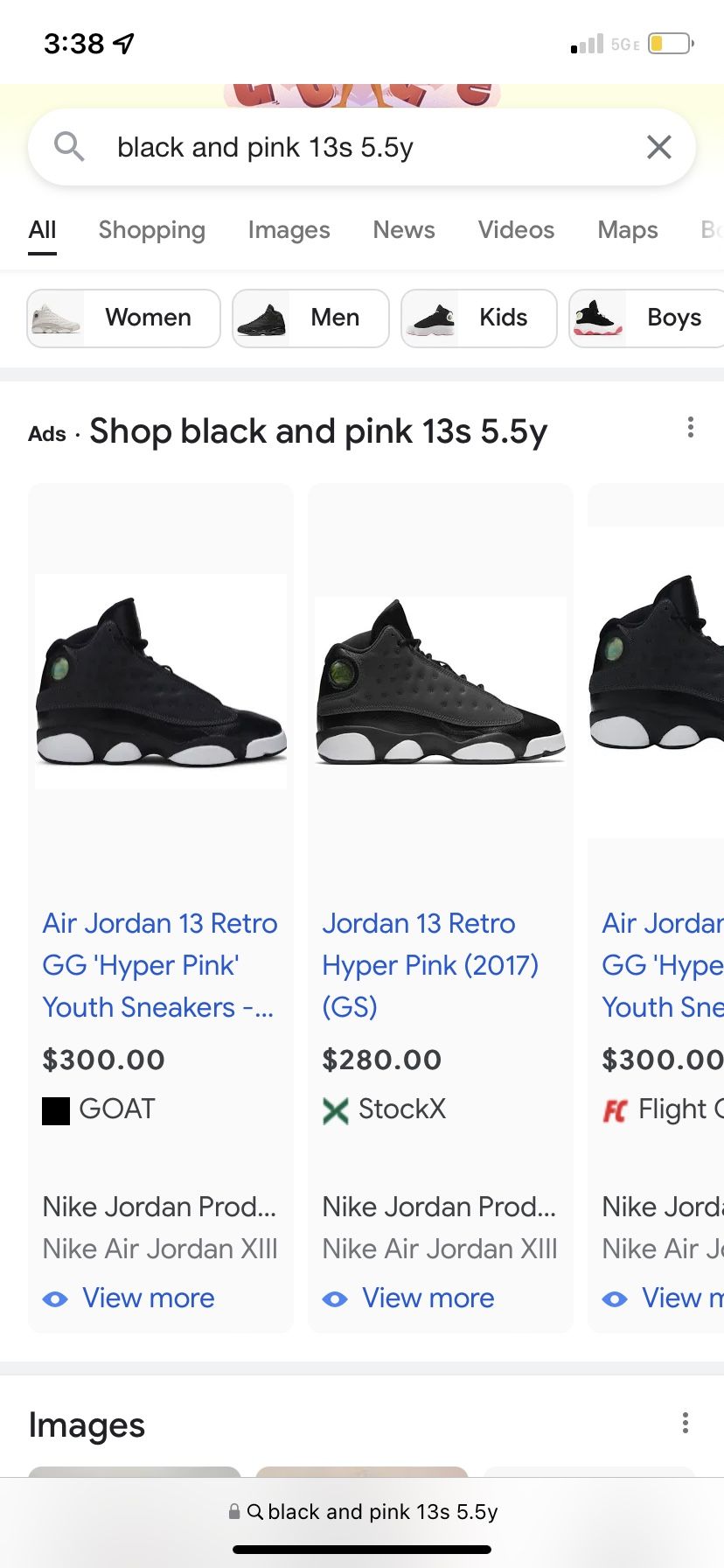
Task: Switch to the Images tab
Action: click(x=289, y=230)
